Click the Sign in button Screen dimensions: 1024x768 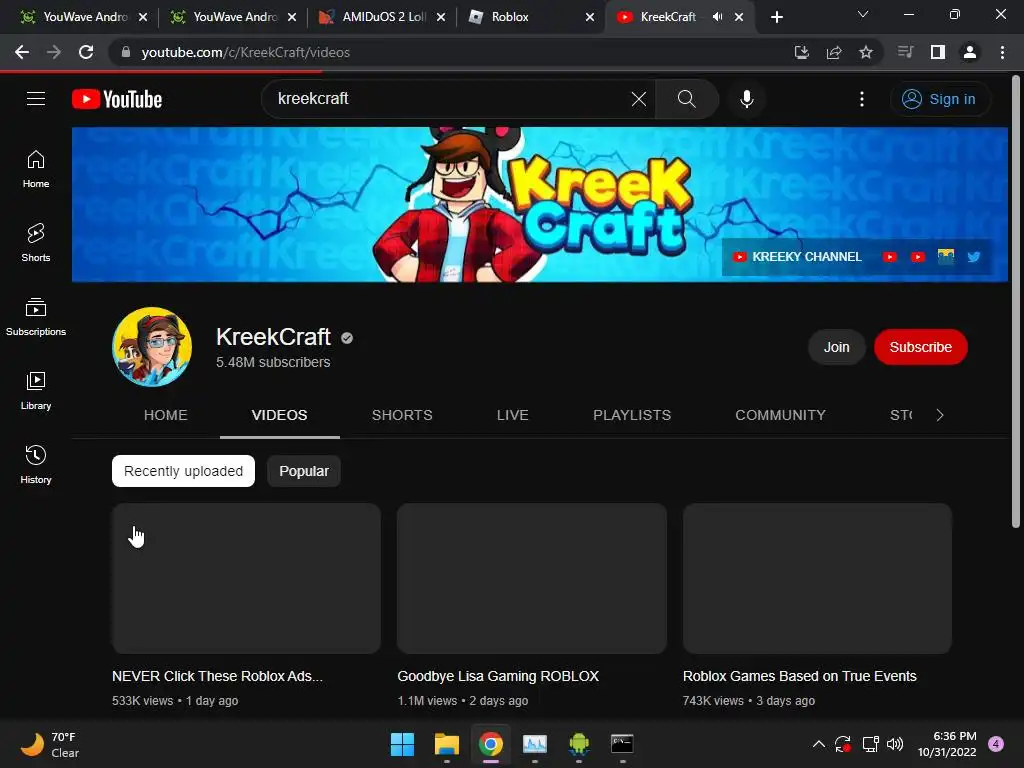click(940, 99)
